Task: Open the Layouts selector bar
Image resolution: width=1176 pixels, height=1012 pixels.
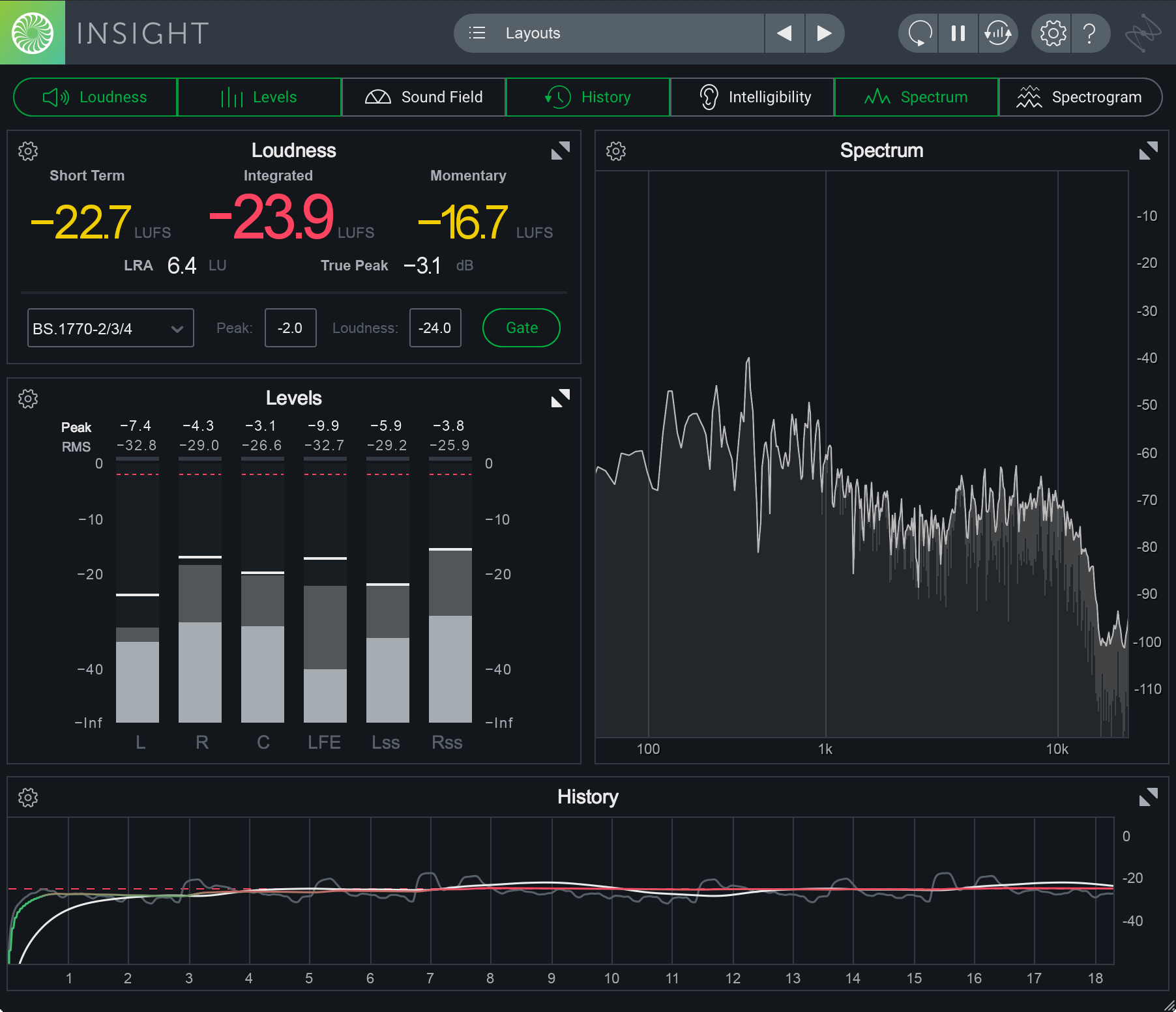Action: click(x=609, y=33)
